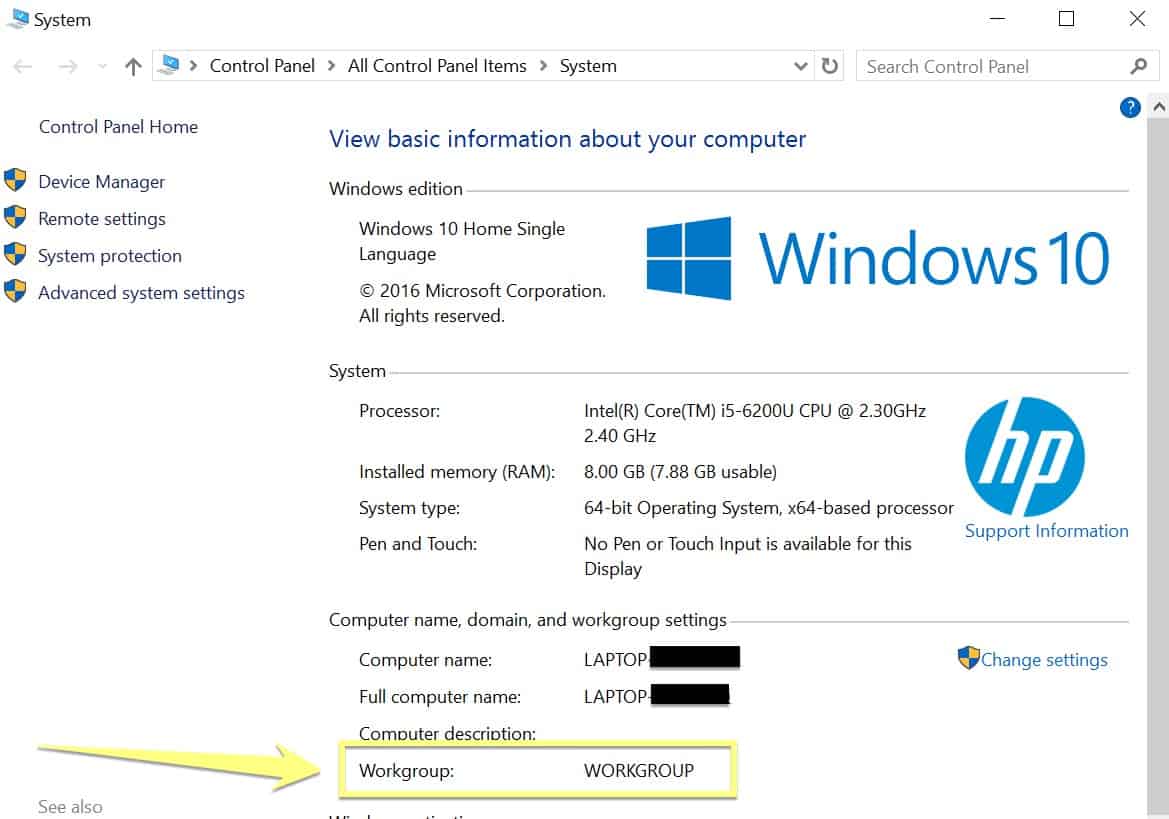Click the HP logo
The image size is (1169, 819).
pos(1024,457)
